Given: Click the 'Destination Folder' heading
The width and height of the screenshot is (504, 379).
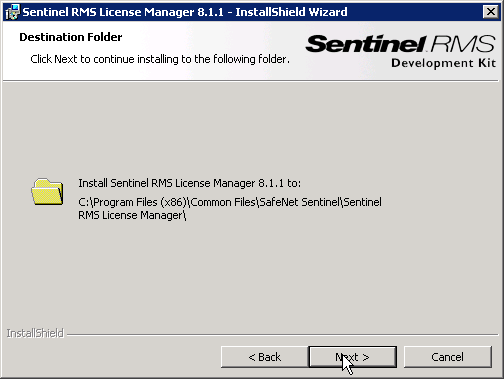Looking at the screenshot, I should tap(71, 37).
